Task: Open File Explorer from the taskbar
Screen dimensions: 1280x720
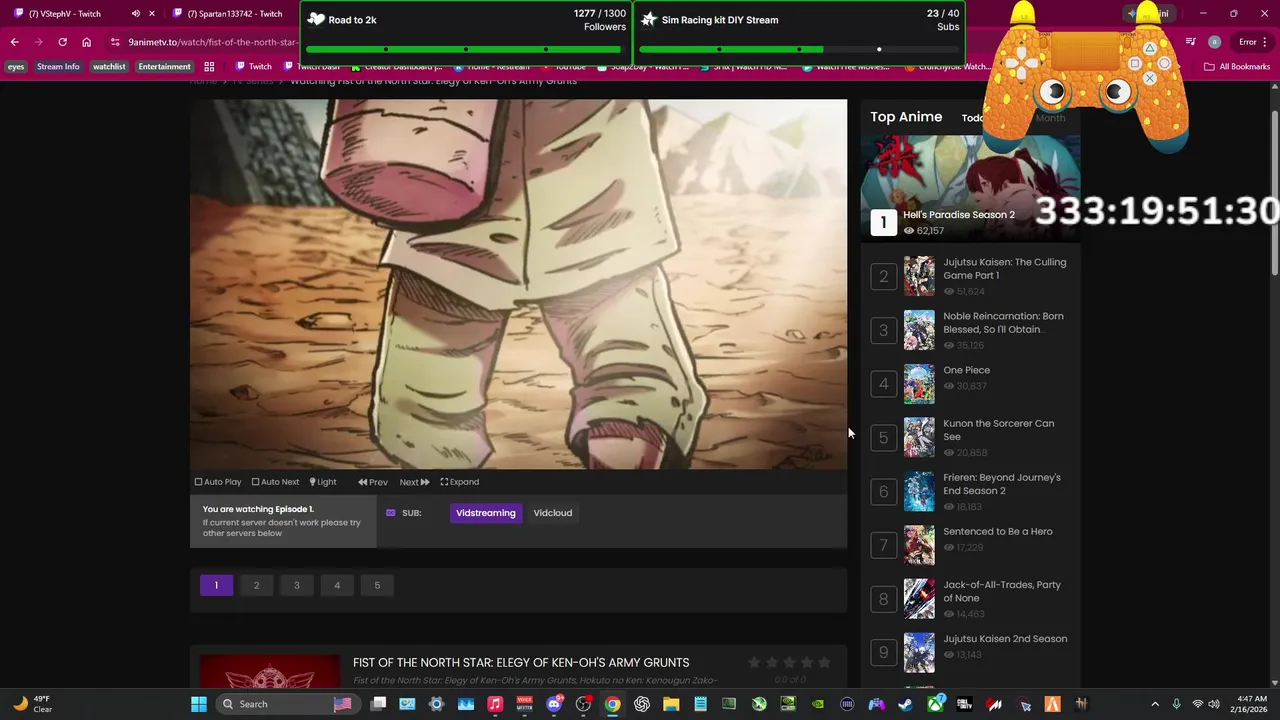Action: (x=671, y=704)
